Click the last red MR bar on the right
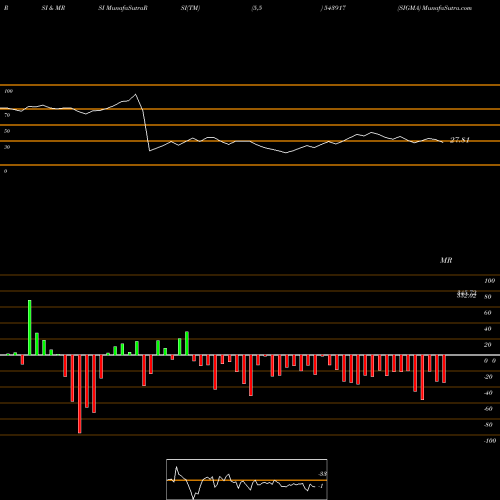Image resolution: width=500 pixels, height=500 pixels. (444, 369)
